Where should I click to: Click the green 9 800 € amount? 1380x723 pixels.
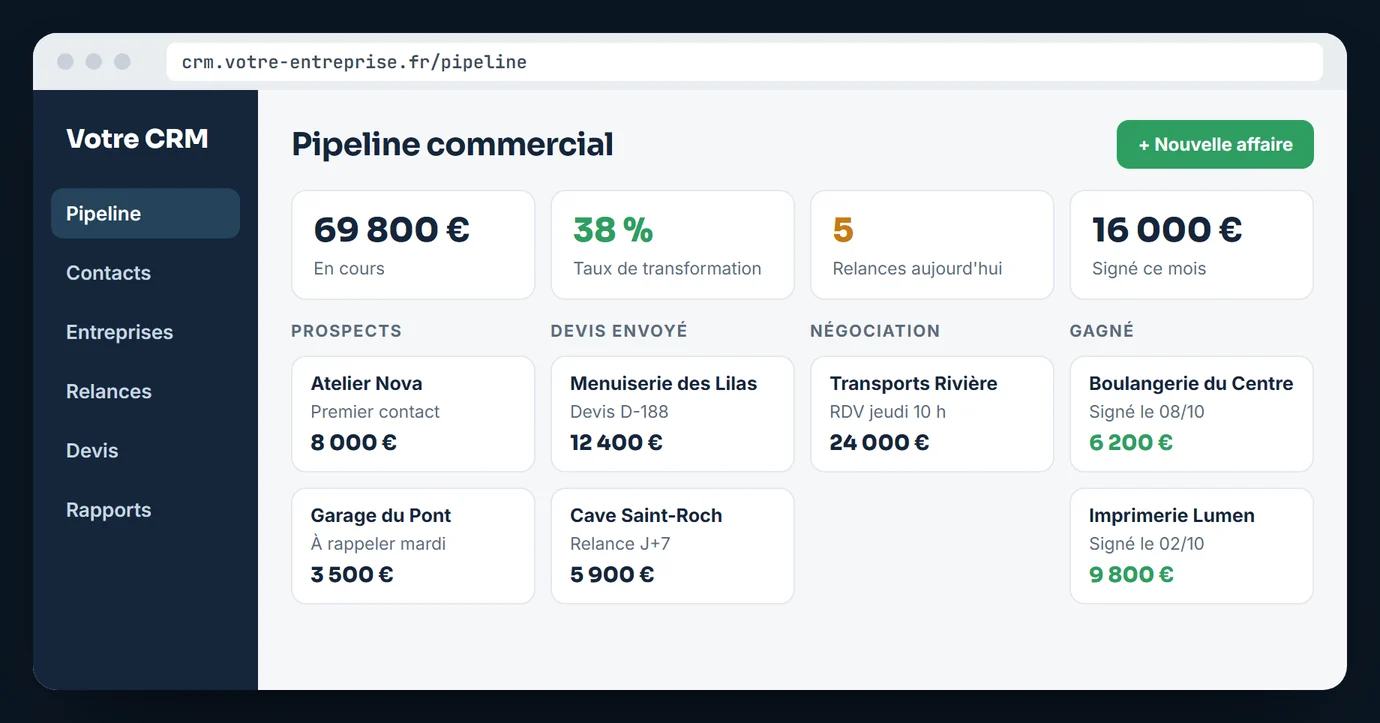pyautogui.click(x=1131, y=574)
